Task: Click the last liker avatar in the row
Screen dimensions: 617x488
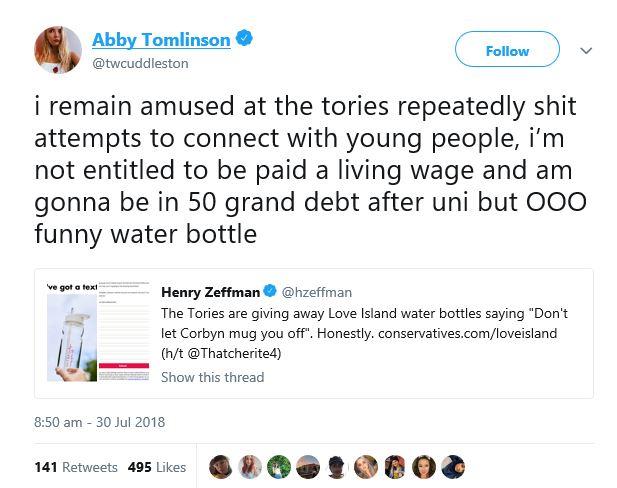Action: pyautogui.click(x=453, y=467)
